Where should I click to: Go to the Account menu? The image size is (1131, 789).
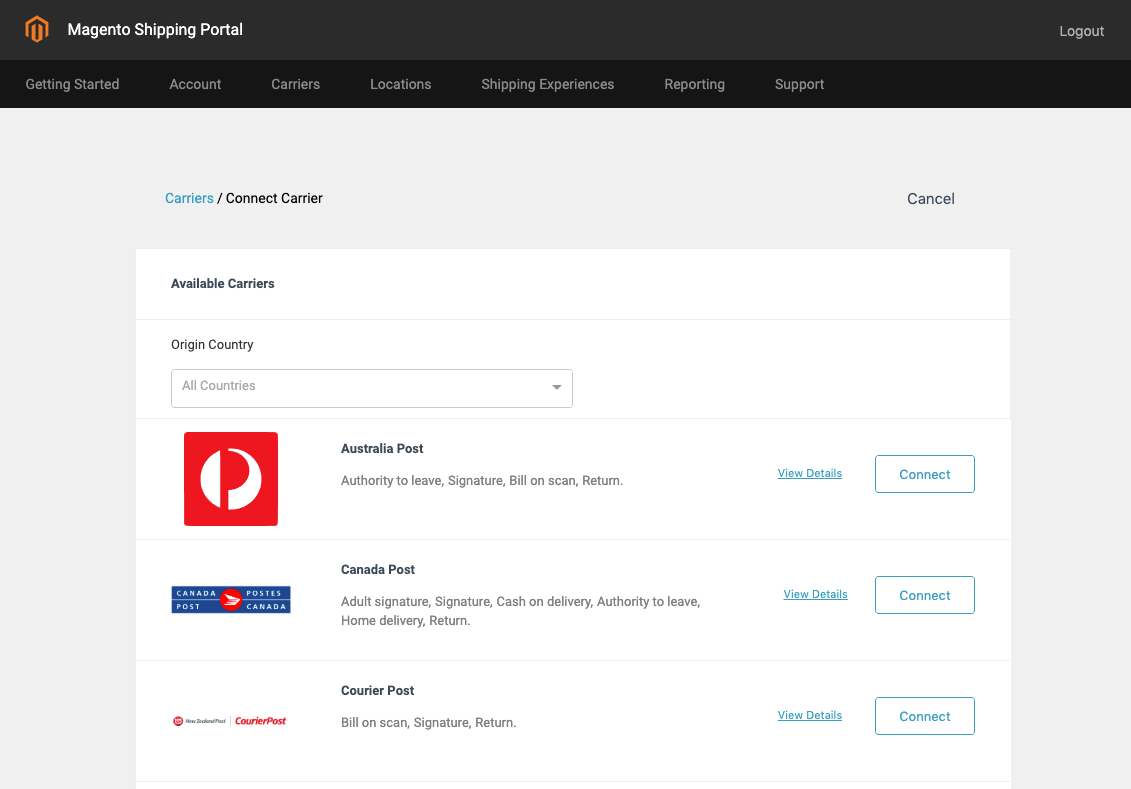pyautogui.click(x=195, y=84)
